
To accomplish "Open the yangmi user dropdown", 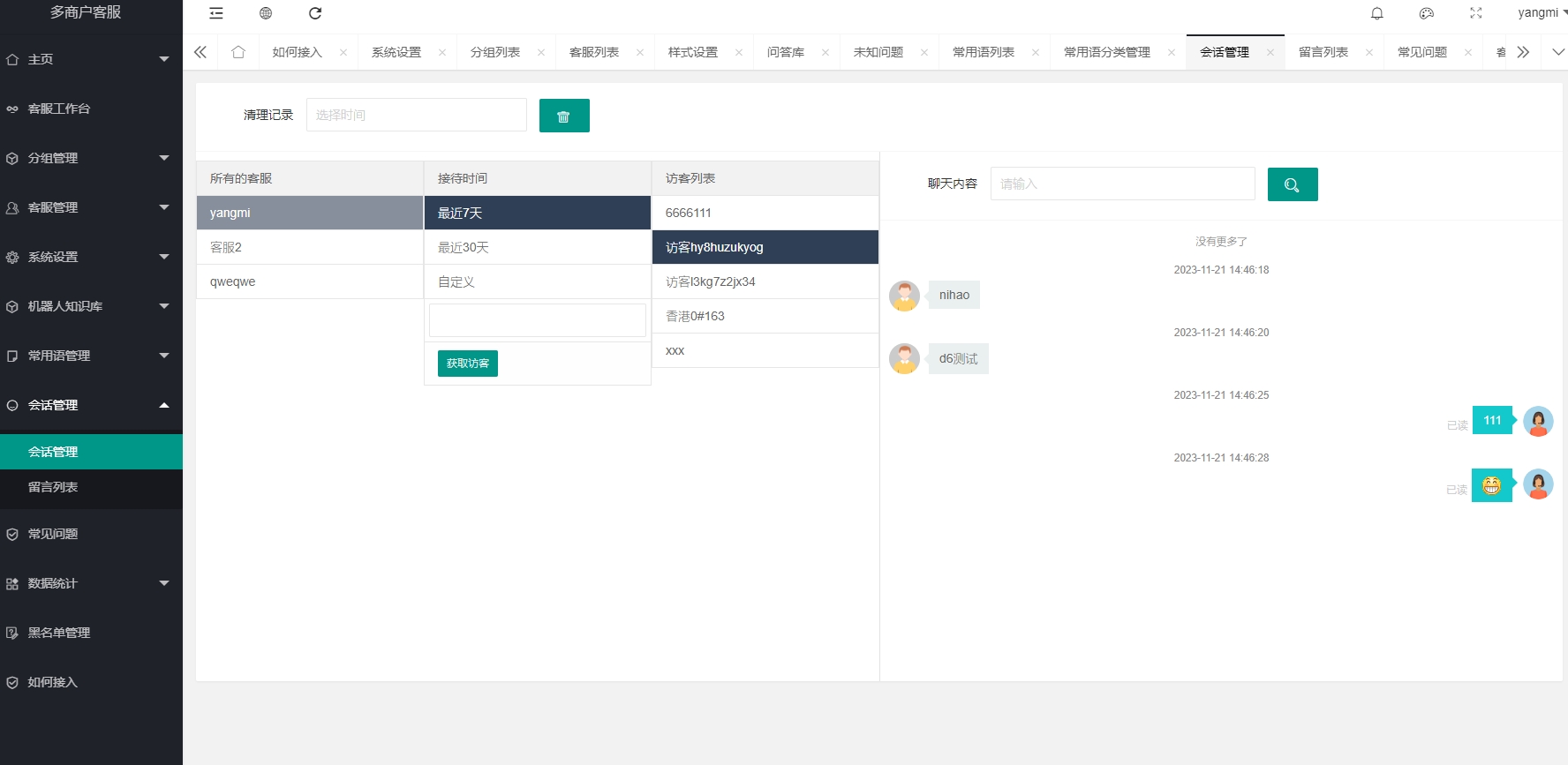I will tap(1542, 12).
